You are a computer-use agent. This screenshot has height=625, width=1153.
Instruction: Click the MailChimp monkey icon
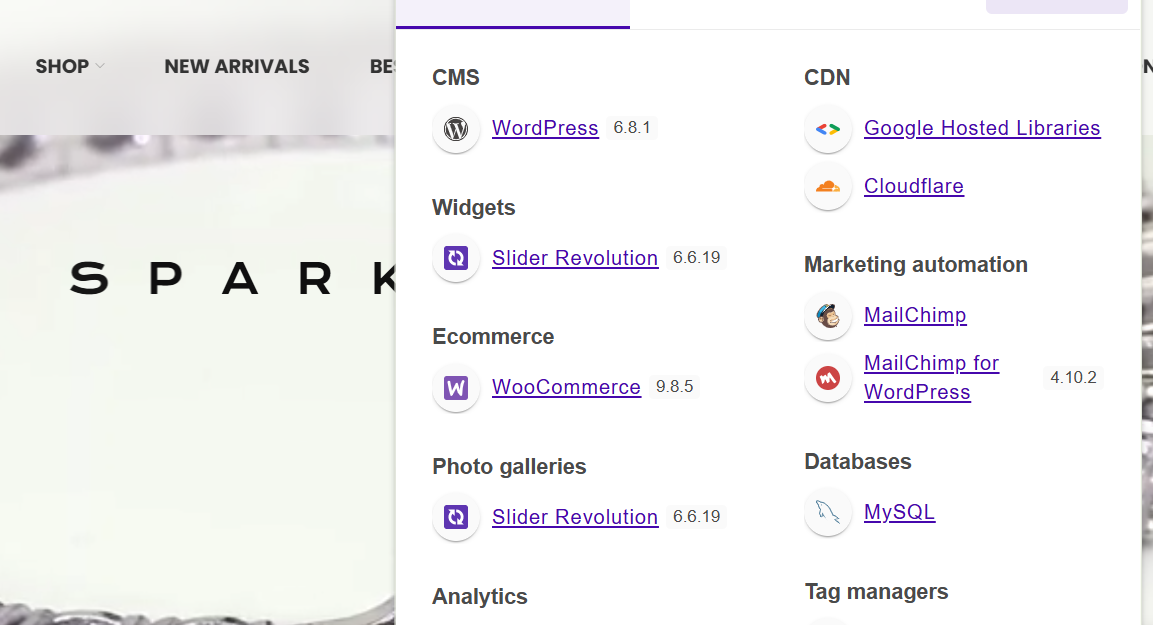click(828, 316)
